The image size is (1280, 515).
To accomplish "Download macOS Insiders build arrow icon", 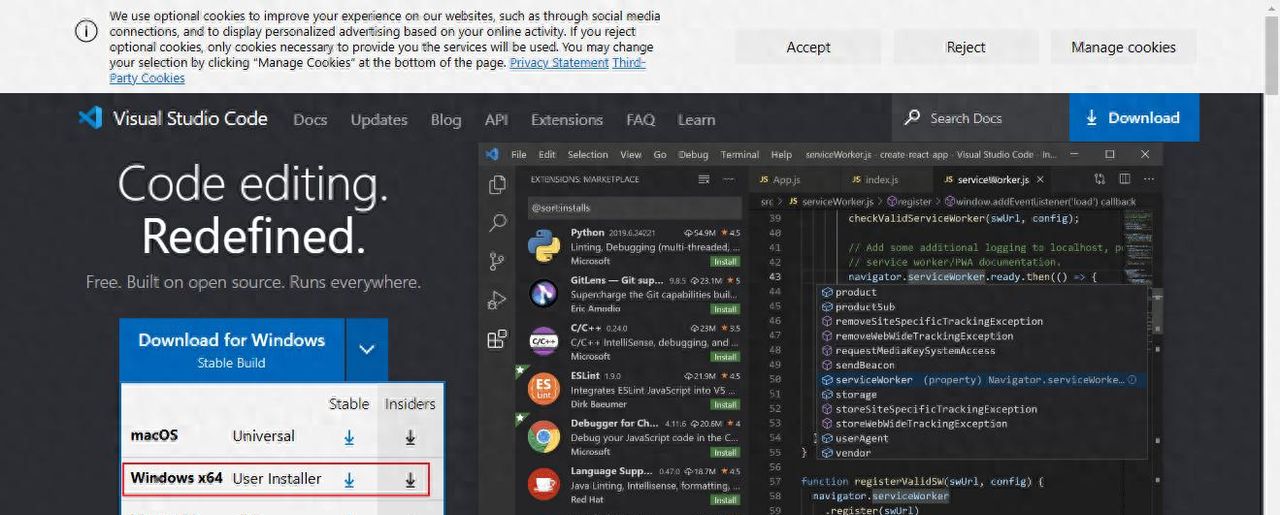I will [410, 437].
